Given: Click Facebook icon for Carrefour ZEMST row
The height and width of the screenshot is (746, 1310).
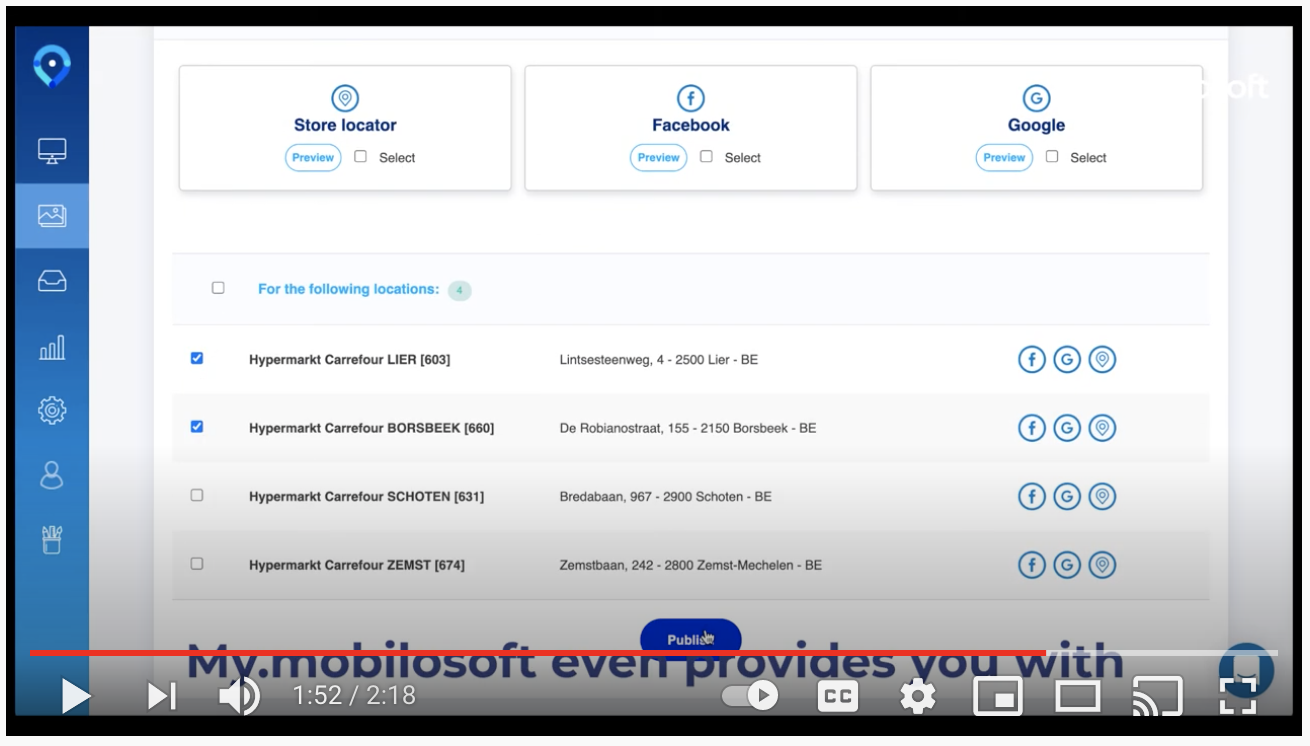Looking at the screenshot, I should click(x=1031, y=565).
